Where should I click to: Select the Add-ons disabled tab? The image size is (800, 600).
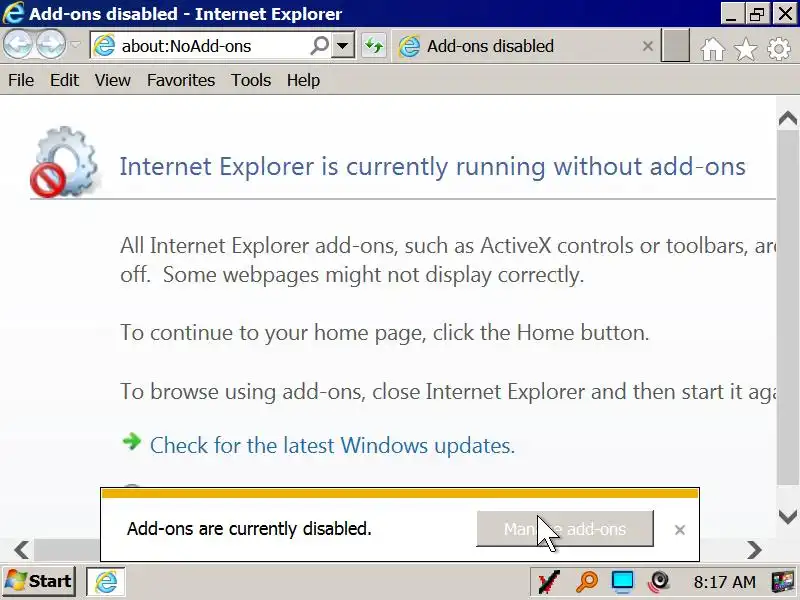click(526, 46)
